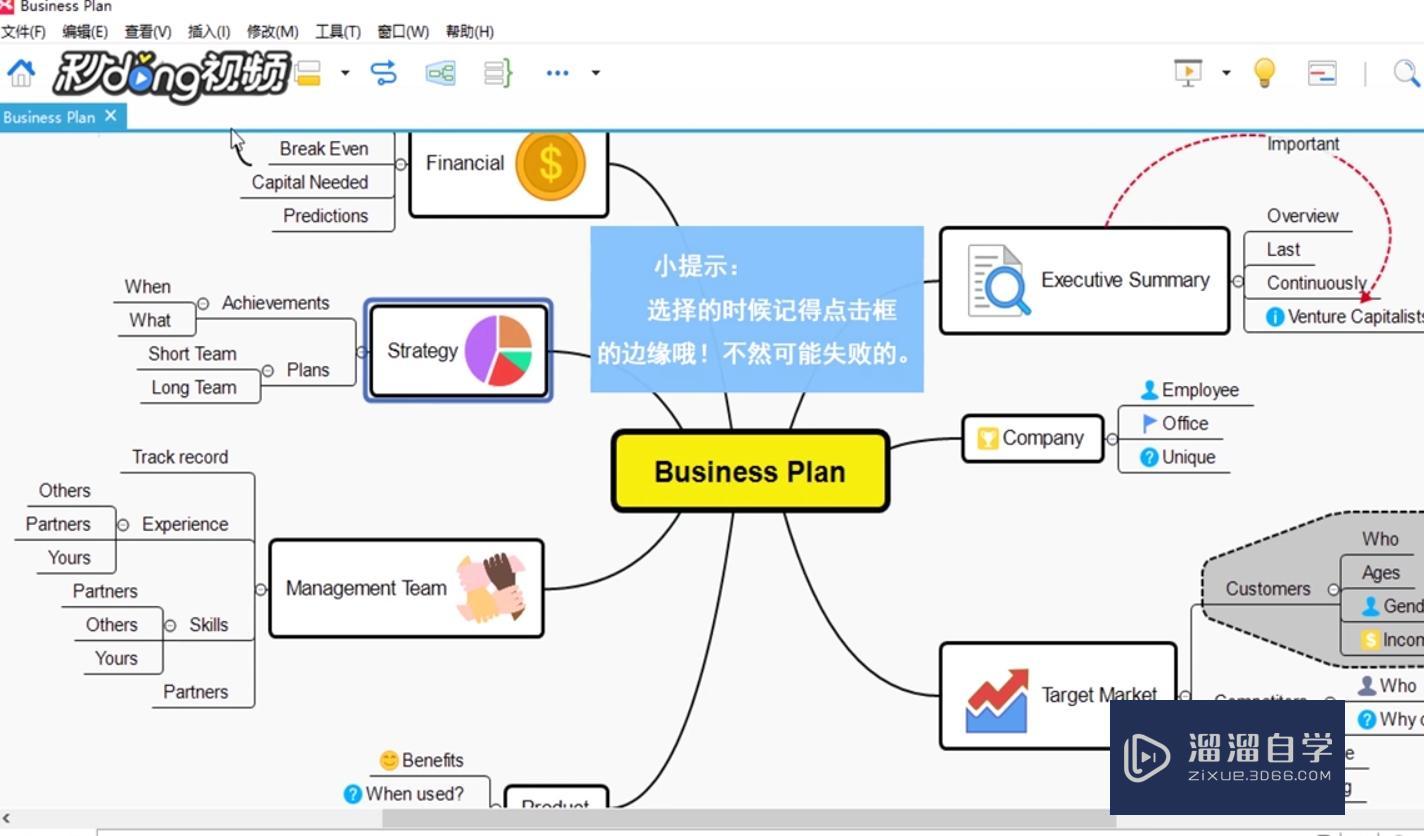1424x836 pixels.
Task: Select the Continuously subtopic
Action: tap(1316, 283)
